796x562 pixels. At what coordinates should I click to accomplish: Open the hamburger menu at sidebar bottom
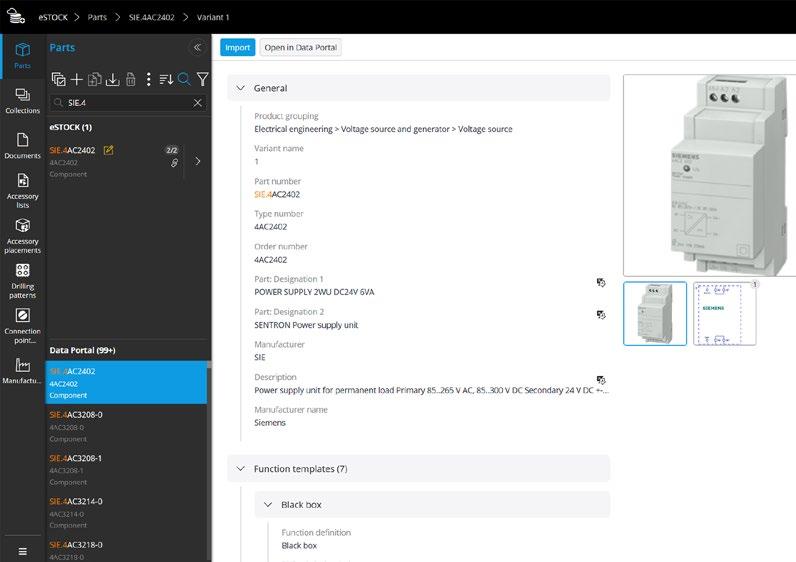point(22,551)
